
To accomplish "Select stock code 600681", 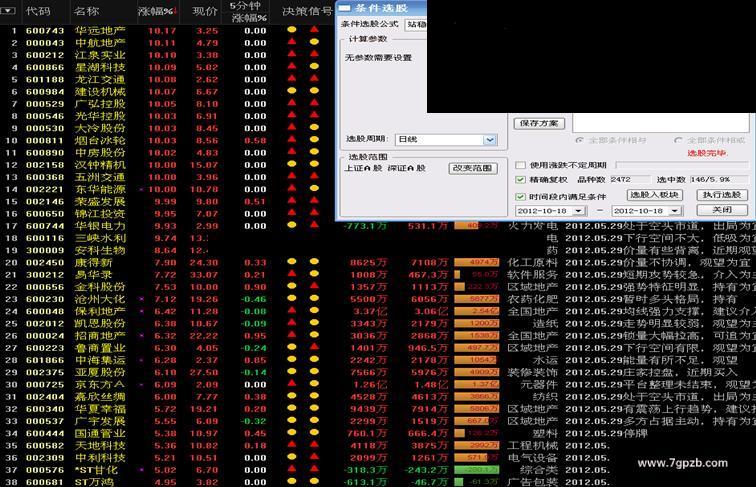I will click(45, 482).
